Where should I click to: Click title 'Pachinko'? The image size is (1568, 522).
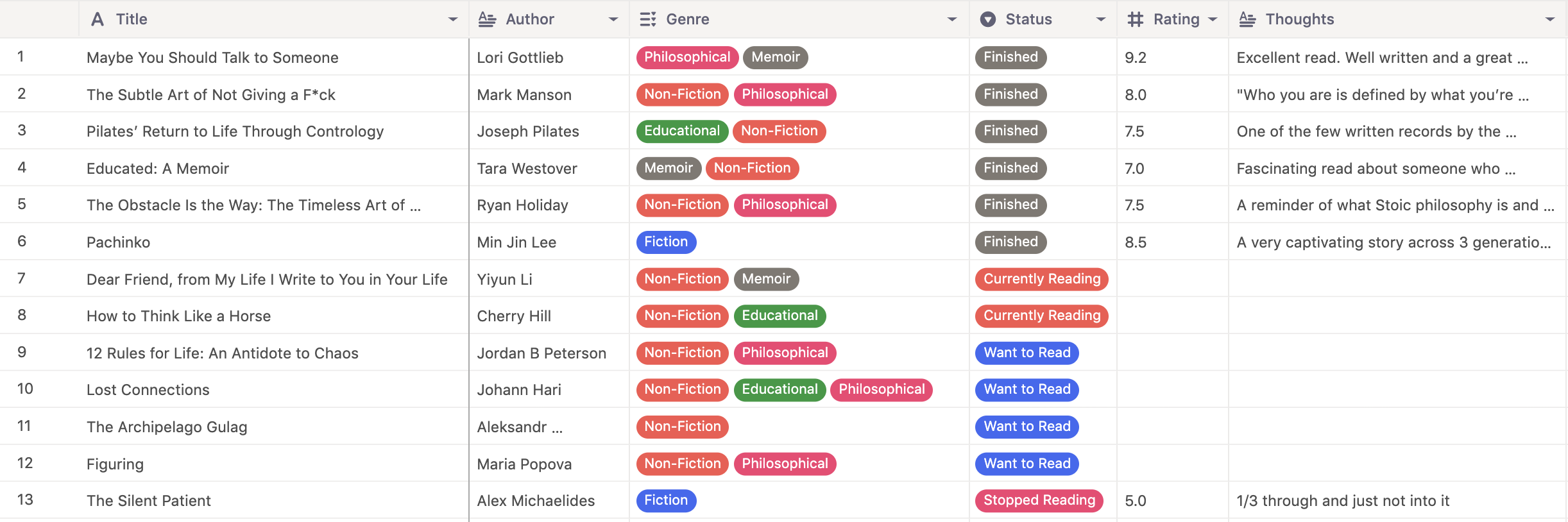coord(118,242)
